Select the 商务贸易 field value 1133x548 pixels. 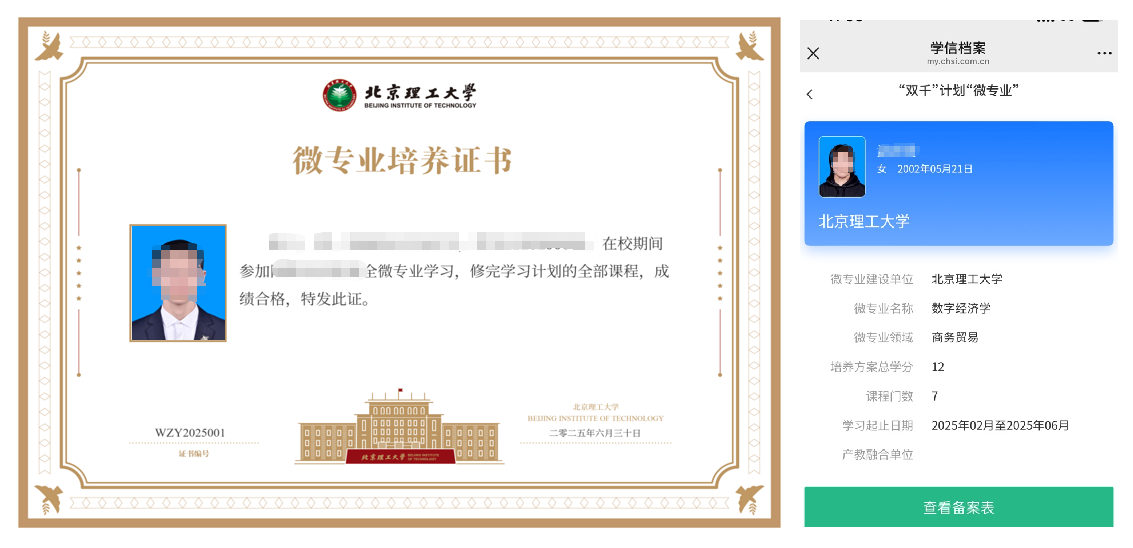(954, 337)
